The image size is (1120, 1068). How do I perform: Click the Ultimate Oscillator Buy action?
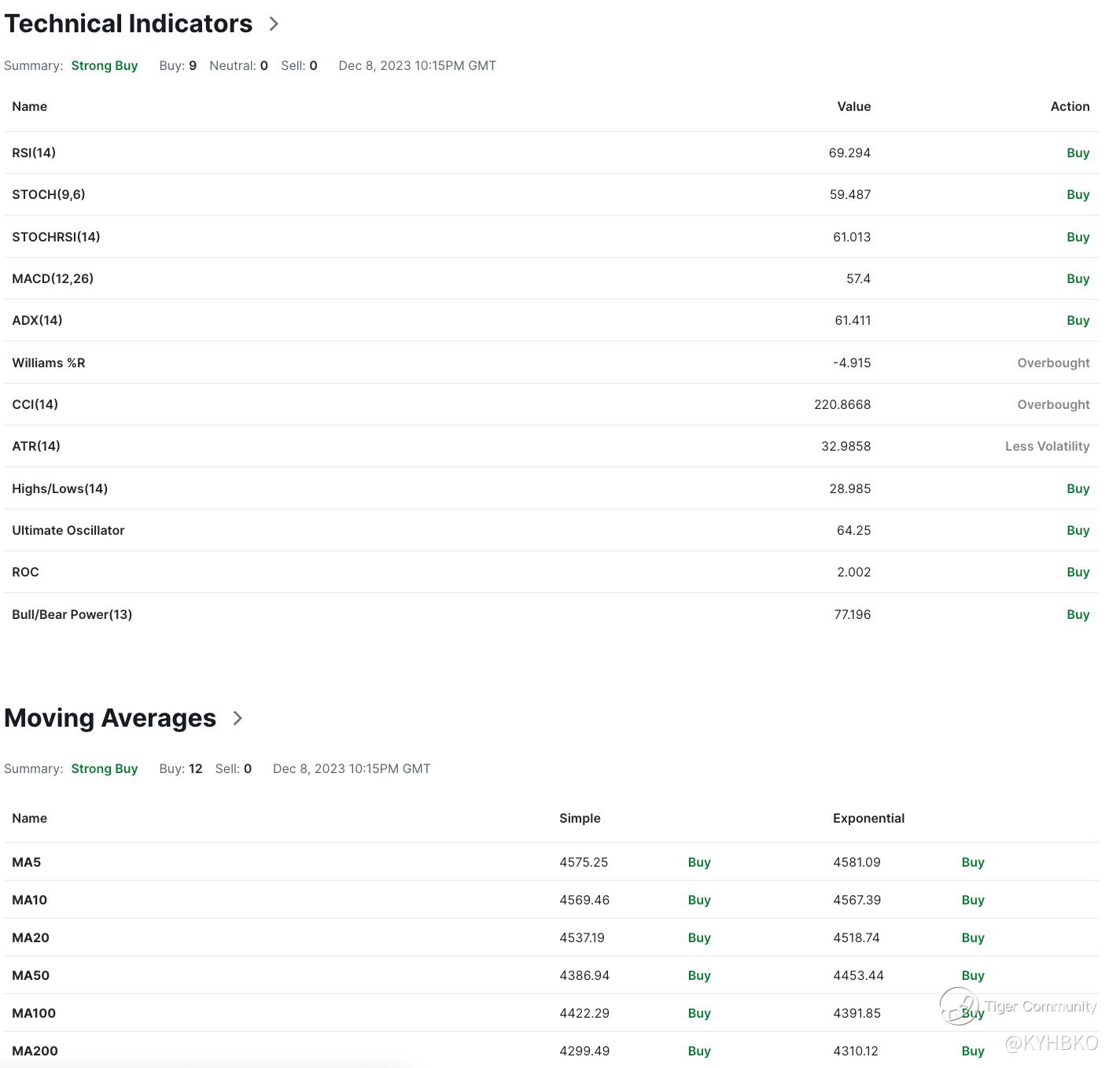(x=1078, y=530)
